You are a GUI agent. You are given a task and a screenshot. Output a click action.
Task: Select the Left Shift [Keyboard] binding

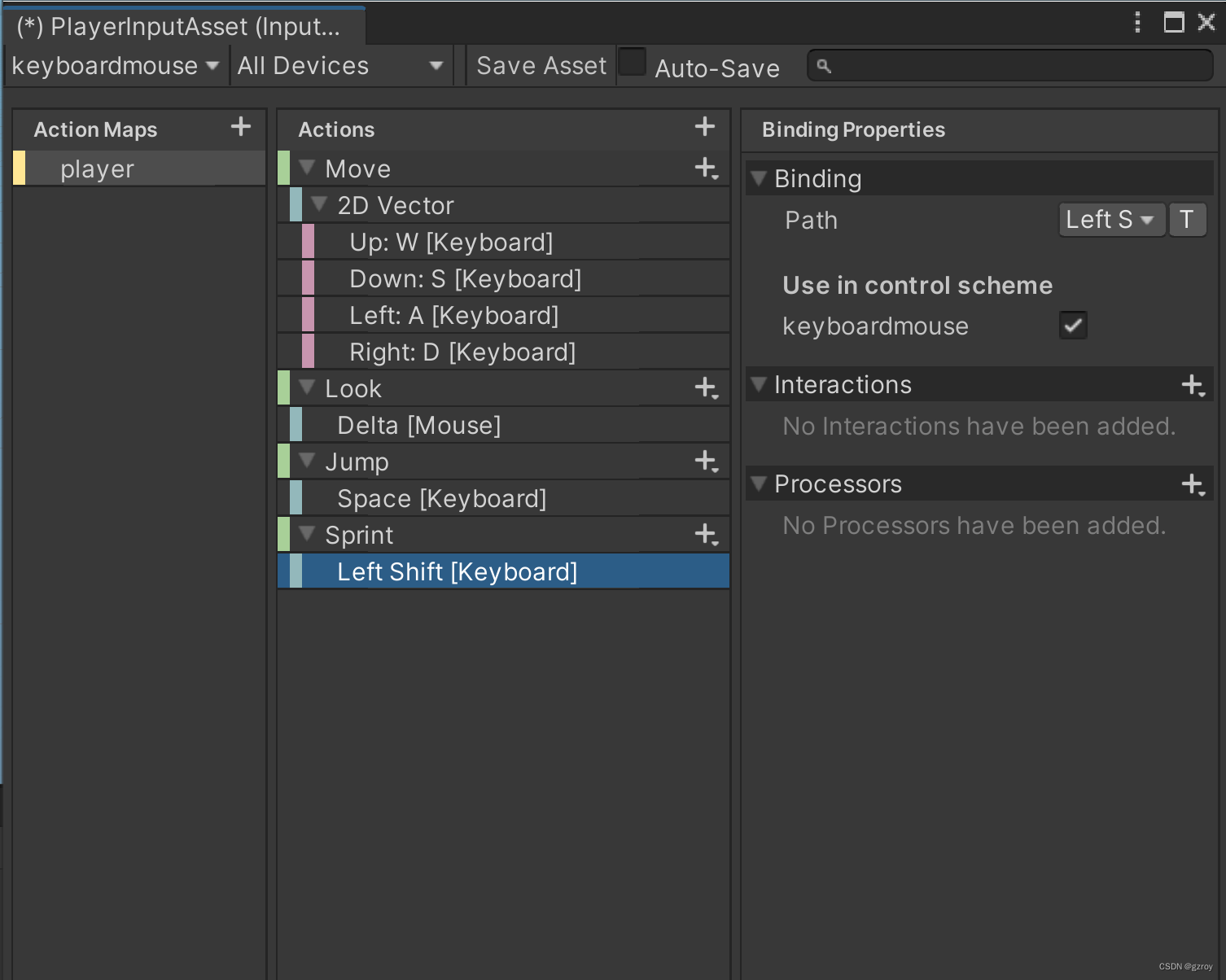[x=503, y=571]
